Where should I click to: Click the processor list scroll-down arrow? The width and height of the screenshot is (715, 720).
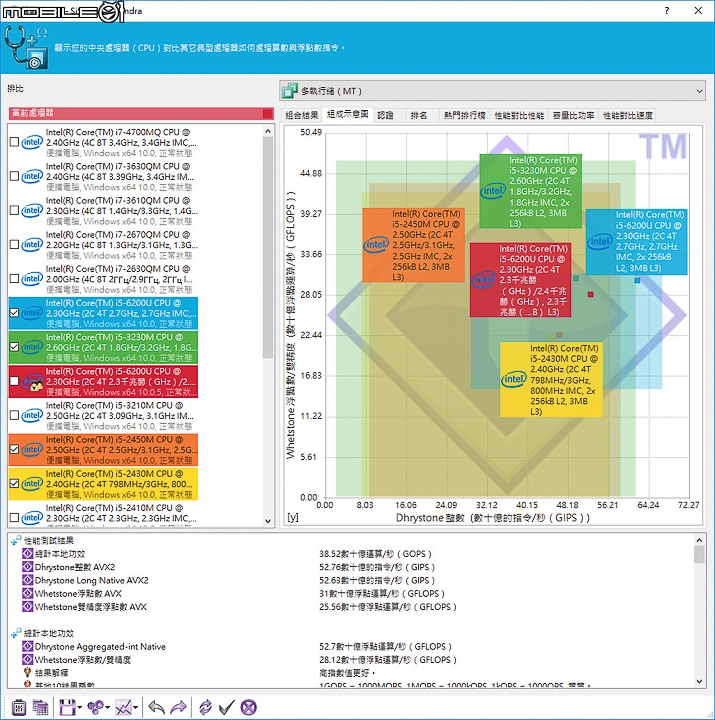(268, 522)
